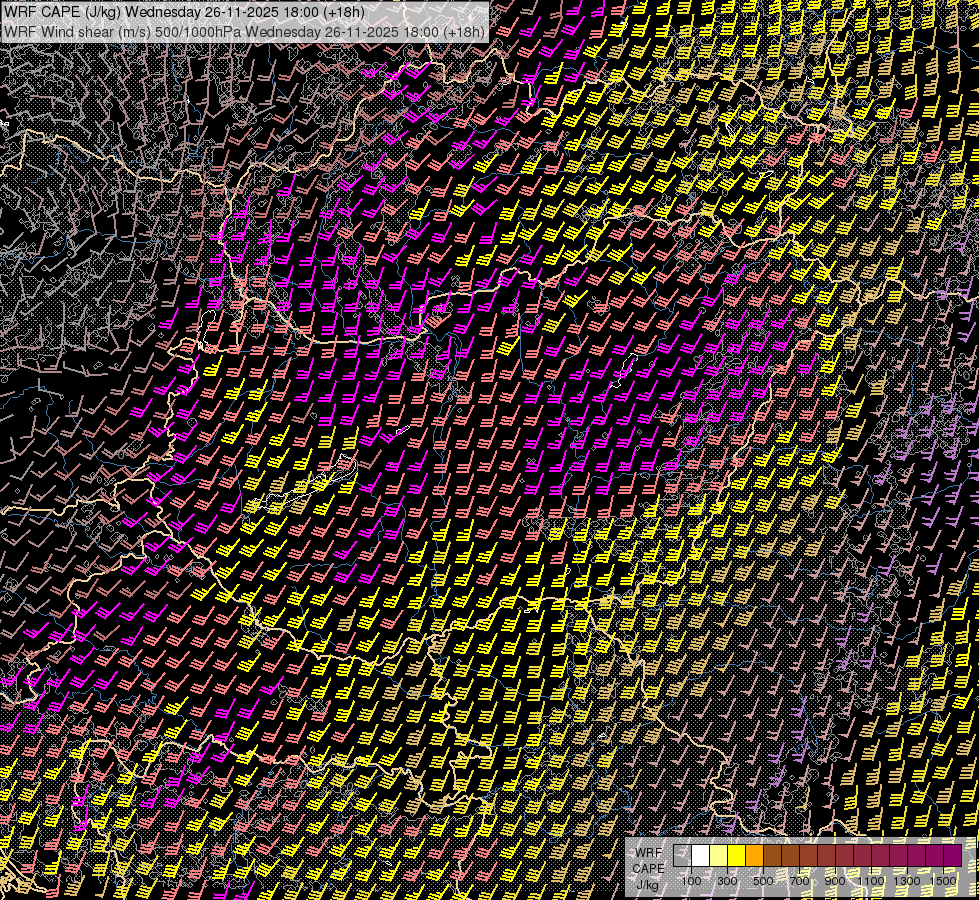Viewport: 979px width, 900px height.
Task: Pick the bright yellow CAPE legend swatch
Action: click(737, 856)
